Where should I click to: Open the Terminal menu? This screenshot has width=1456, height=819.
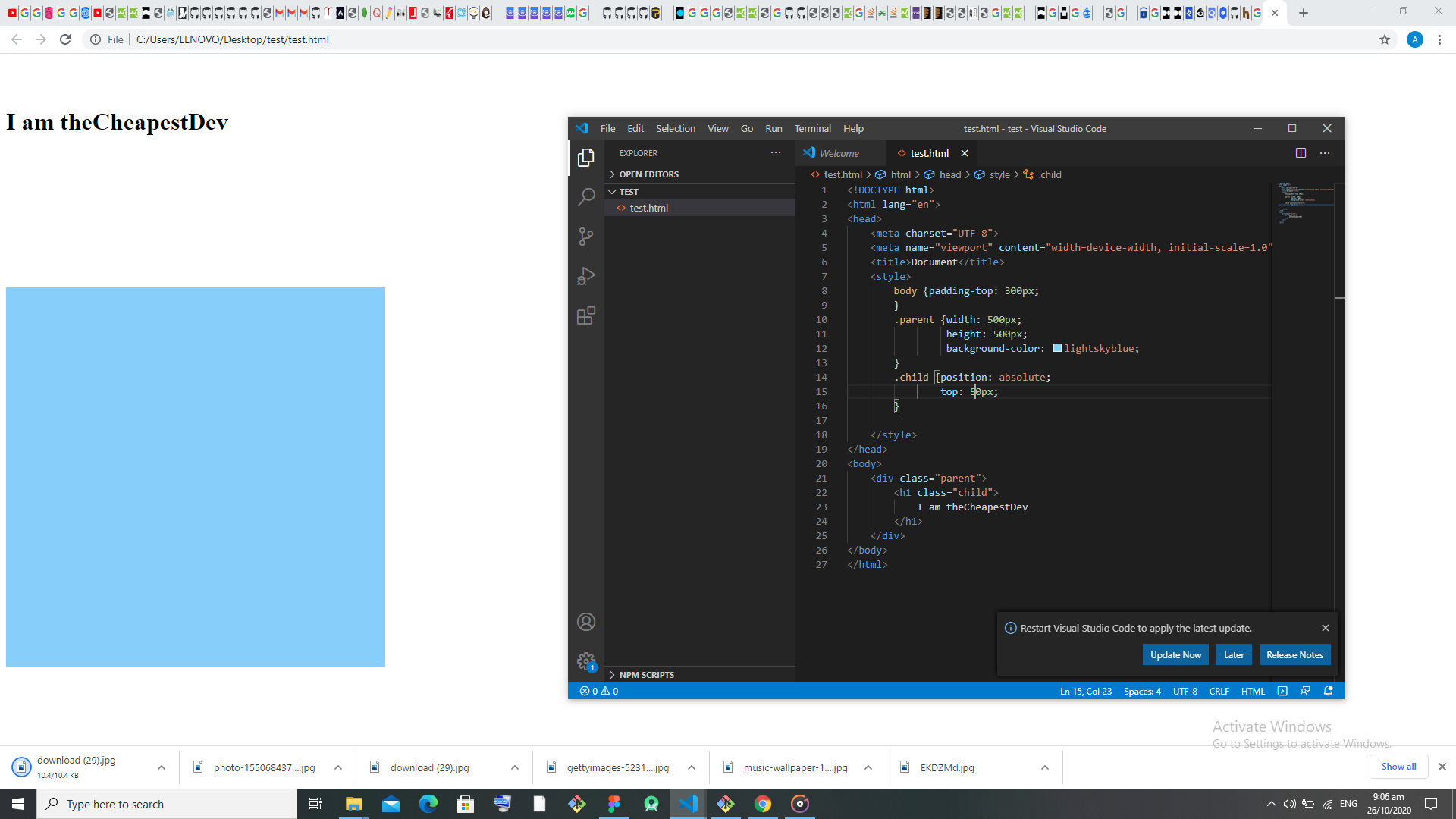(x=812, y=129)
